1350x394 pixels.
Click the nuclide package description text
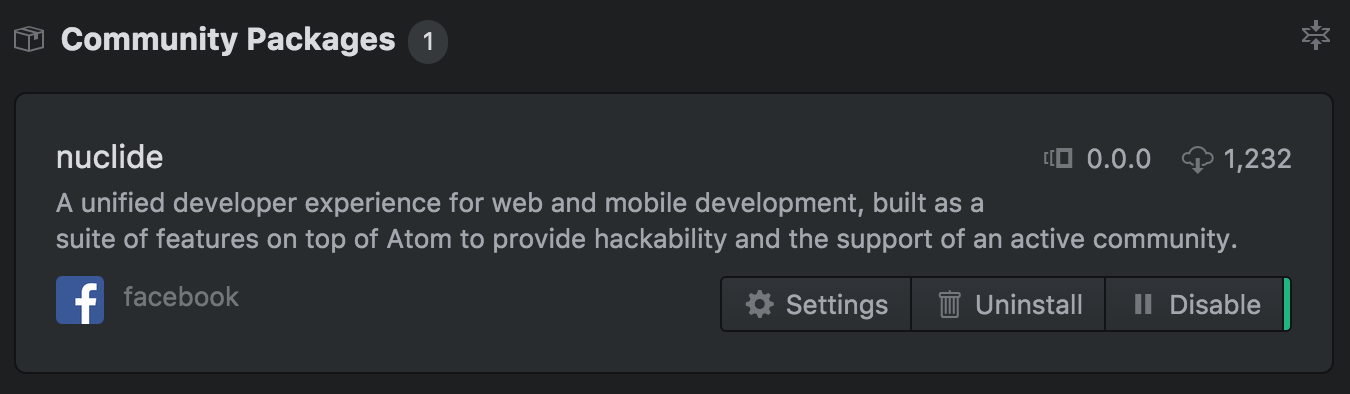(x=647, y=222)
